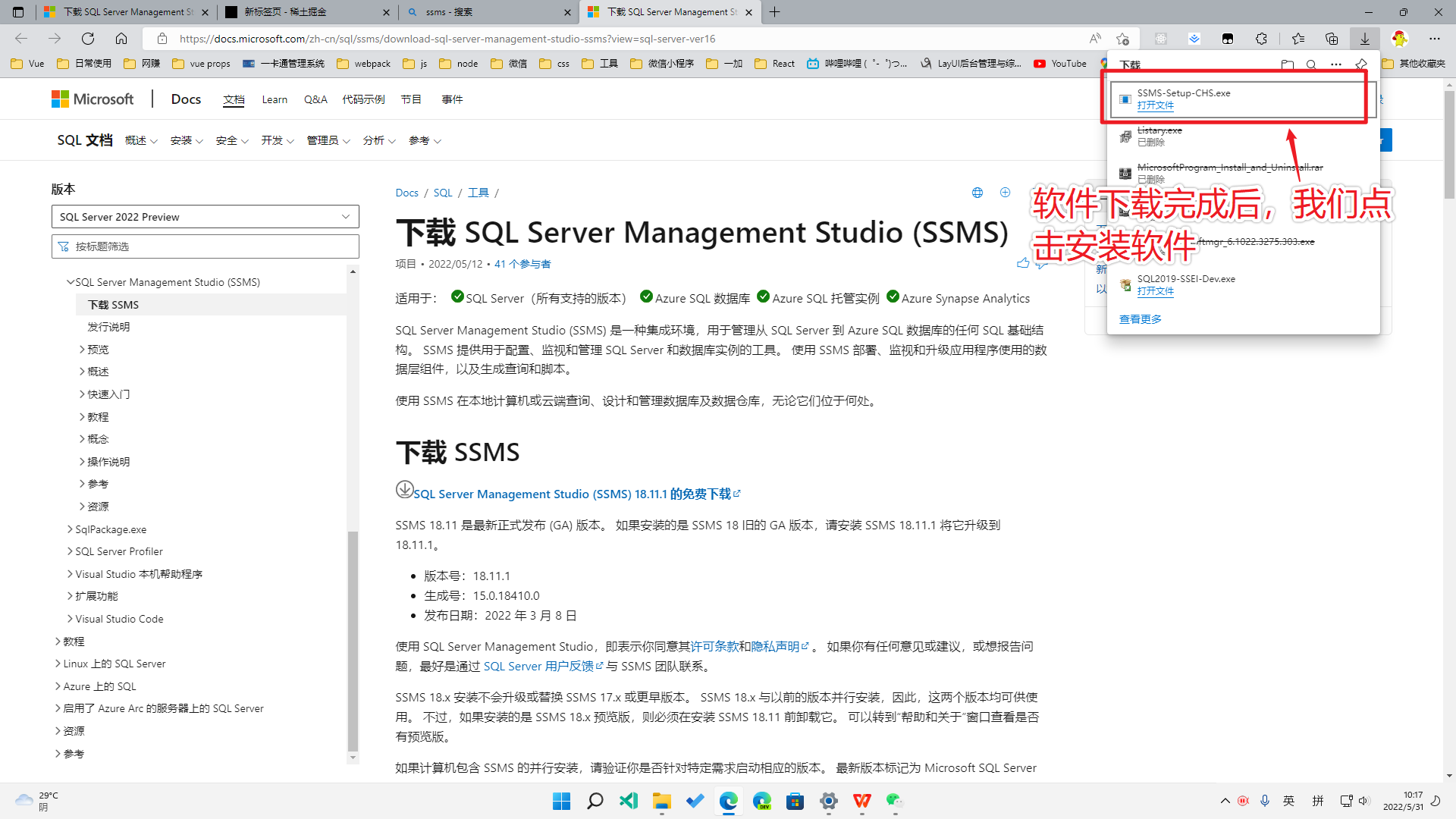
Task: Switch to 新标签页 - 稀土掘金 tab
Action: (x=307, y=12)
